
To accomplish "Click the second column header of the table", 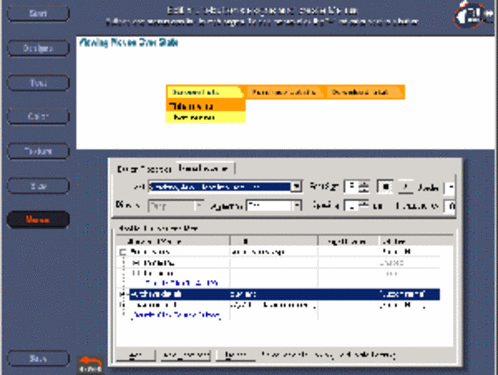I will 274,241.
